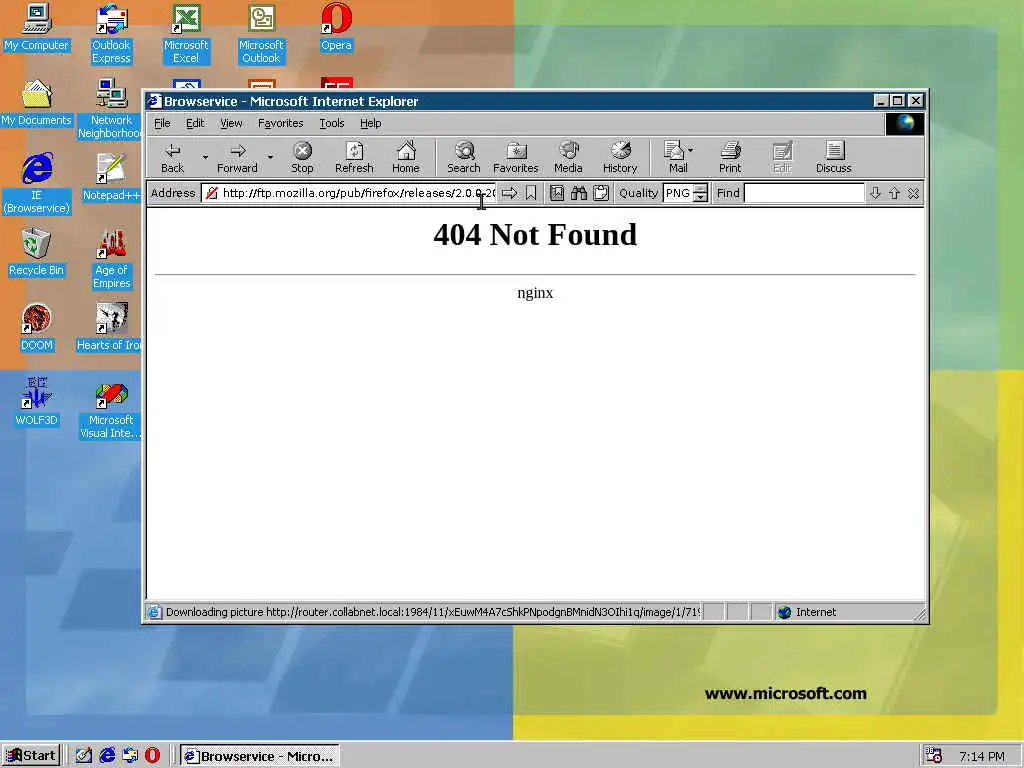The image size is (1024, 768).
Task: Click the Forward toolbar button
Action: [x=238, y=157]
